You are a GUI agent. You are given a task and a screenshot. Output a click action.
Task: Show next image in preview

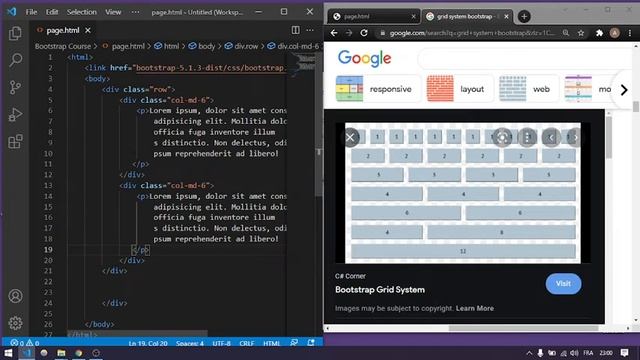(x=575, y=138)
